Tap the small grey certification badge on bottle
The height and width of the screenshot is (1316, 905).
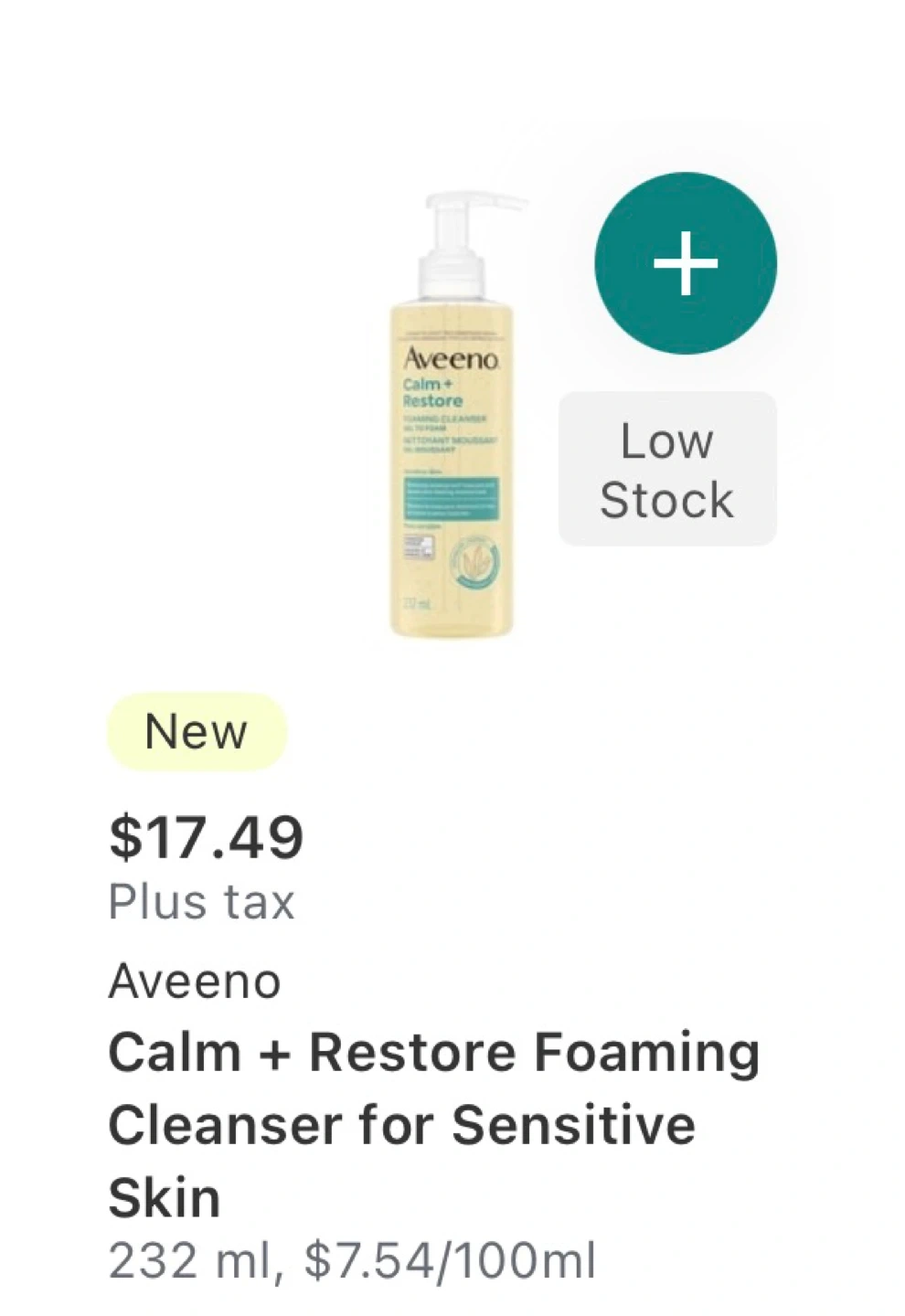419,547
